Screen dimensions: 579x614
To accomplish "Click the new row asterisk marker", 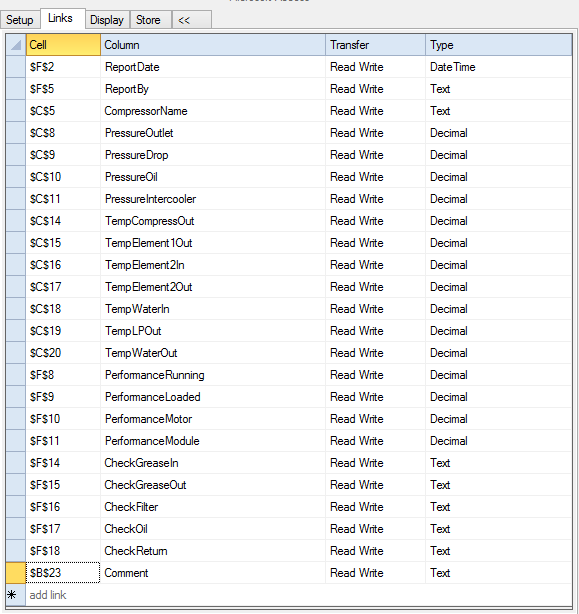I will [x=16, y=595].
